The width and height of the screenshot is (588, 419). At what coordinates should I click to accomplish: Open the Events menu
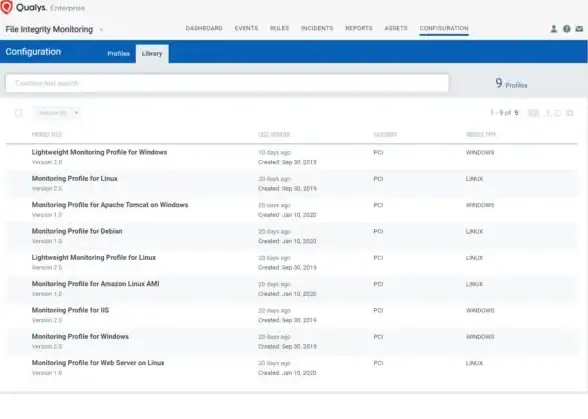pos(246,28)
